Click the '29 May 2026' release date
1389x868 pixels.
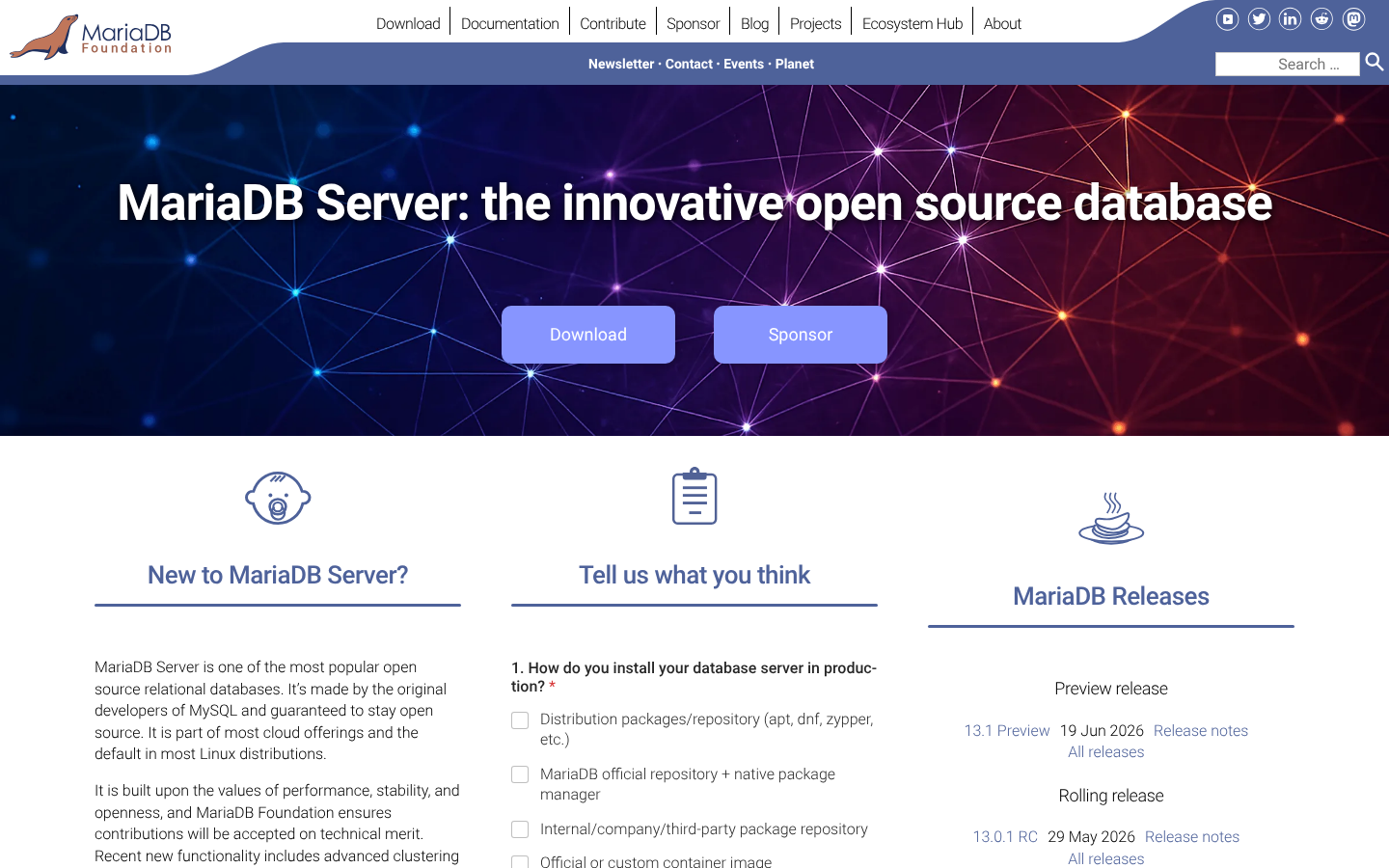(x=1091, y=837)
